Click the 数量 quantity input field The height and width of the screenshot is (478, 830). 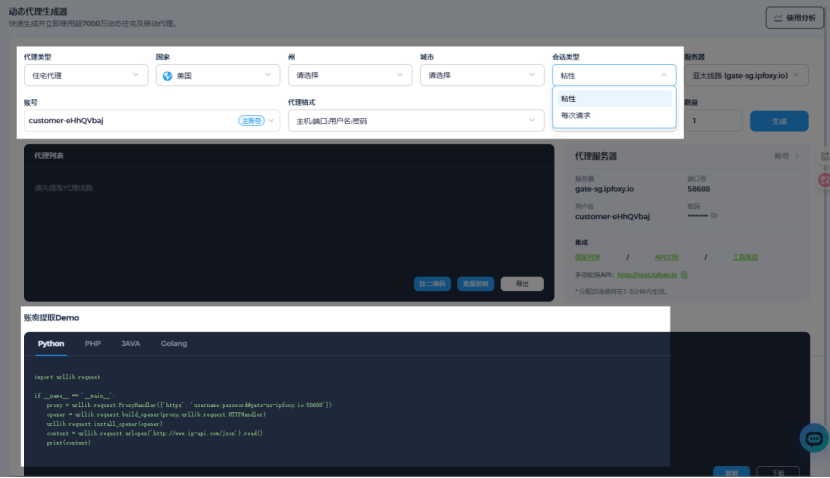tap(712, 121)
